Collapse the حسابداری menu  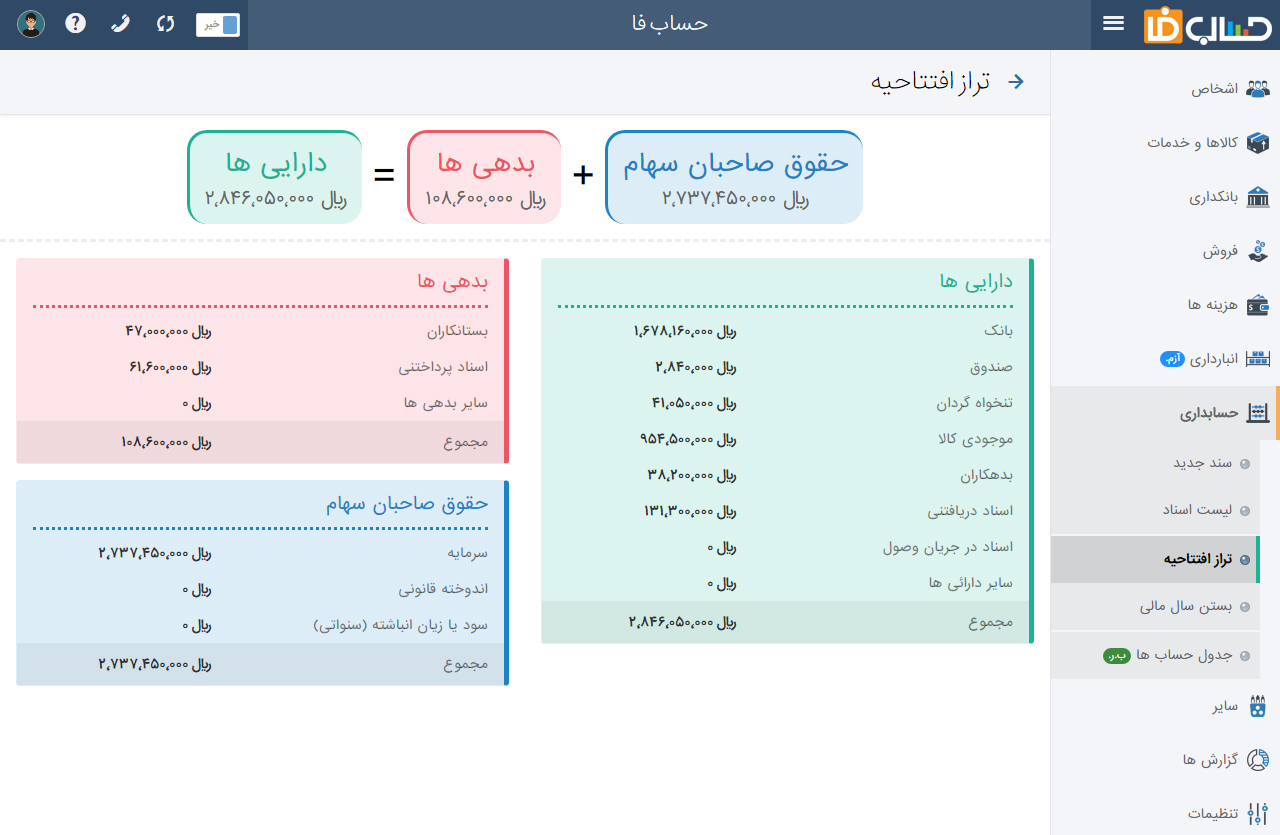[x=1165, y=413]
